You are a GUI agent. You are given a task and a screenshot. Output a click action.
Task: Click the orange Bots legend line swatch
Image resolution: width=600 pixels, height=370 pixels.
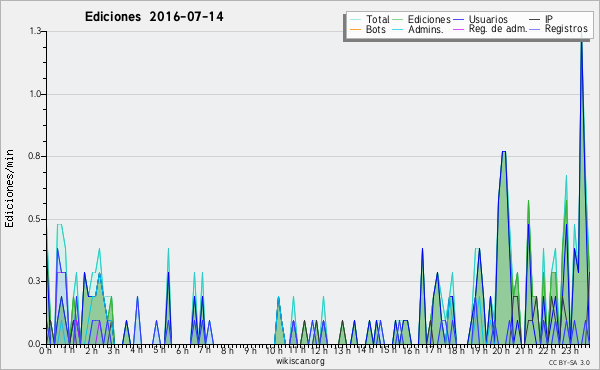tap(355, 29)
